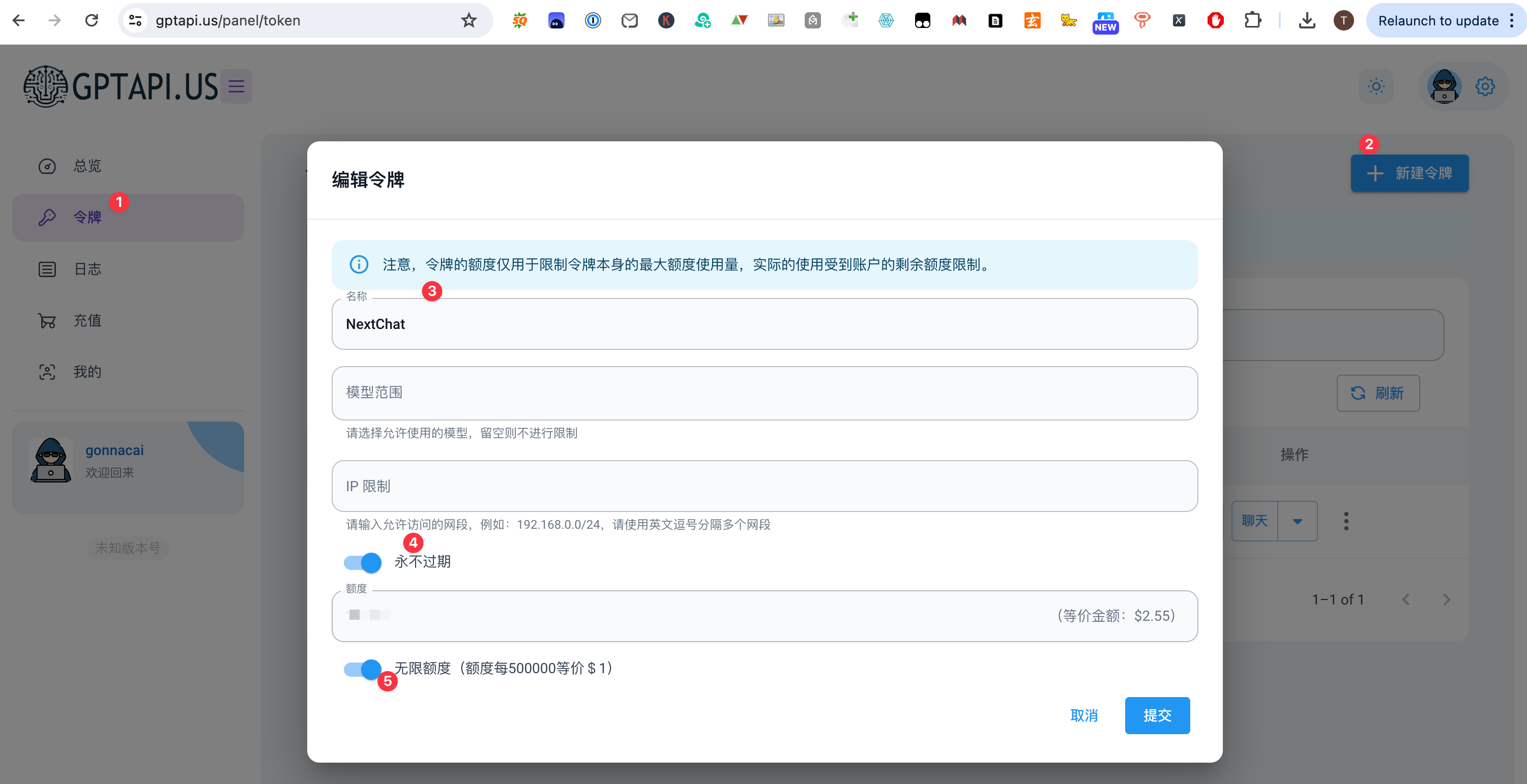The image size is (1527, 784).
Task: Click the 刷新 refresh button
Action: [1378, 393]
